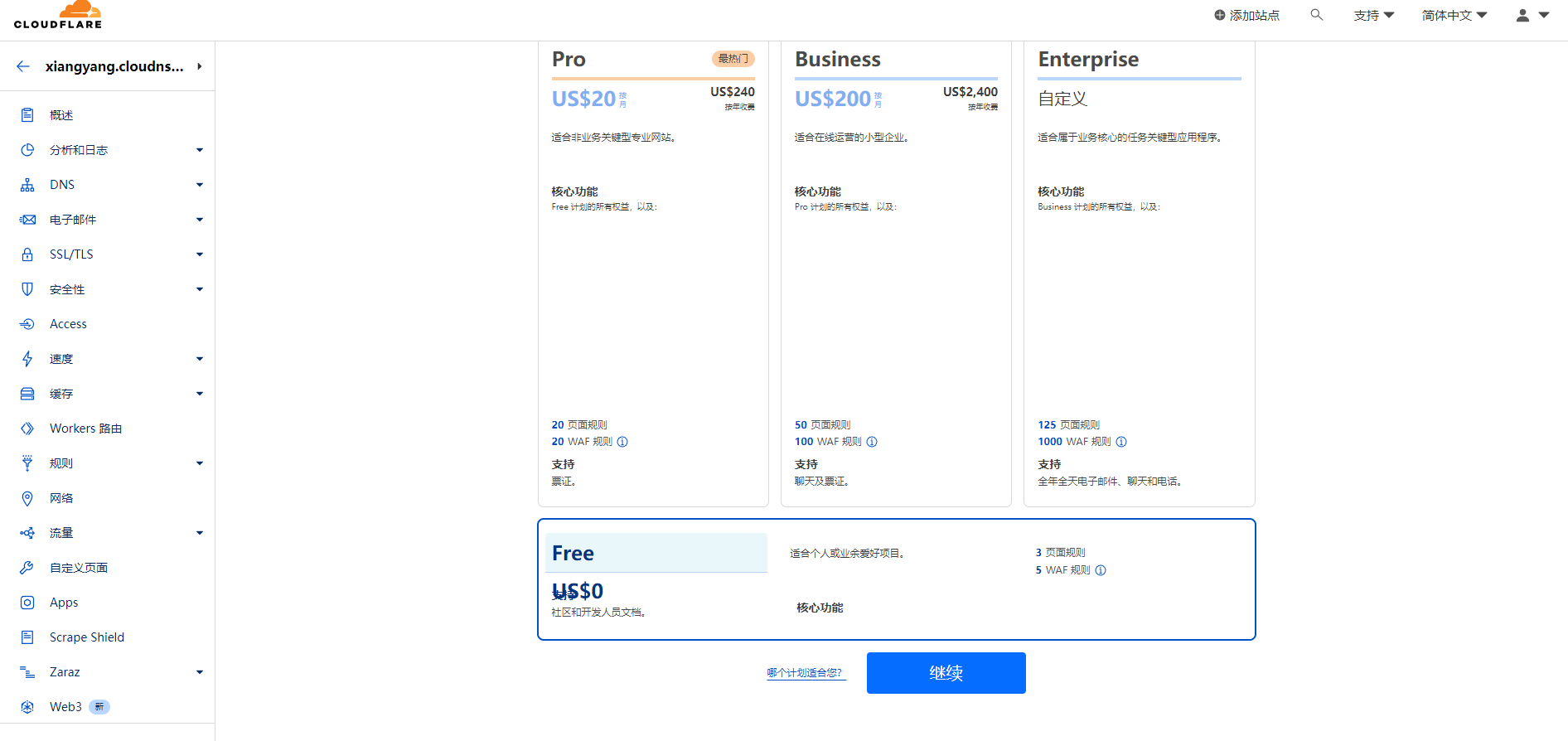Click the Web3 cube icon
This screenshot has width=1568, height=741.
pyautogui.click(x=27, y=707)
